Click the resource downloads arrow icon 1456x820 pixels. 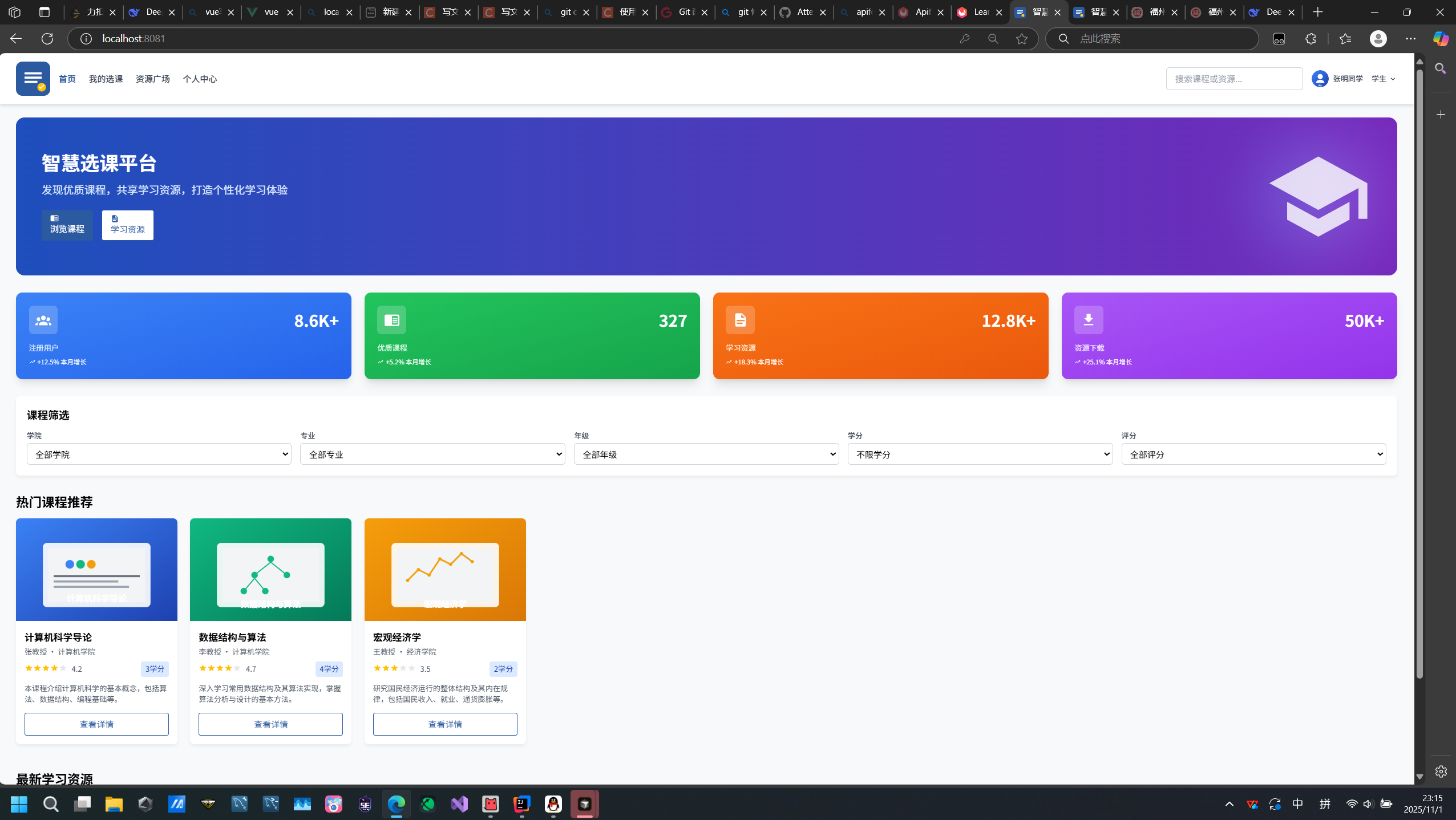[1089, 320]
